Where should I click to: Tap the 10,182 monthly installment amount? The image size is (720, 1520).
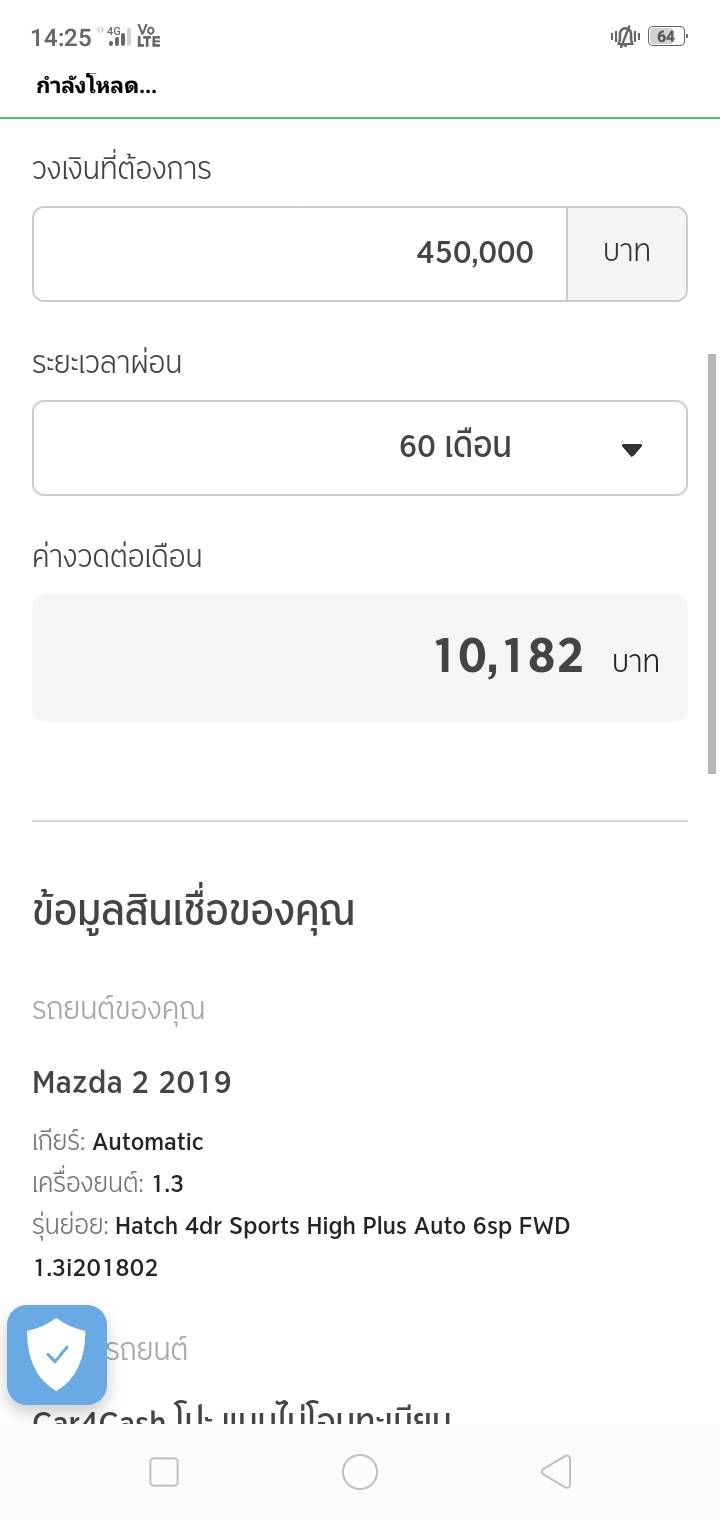pyautogui.click(x=508, y=657)
